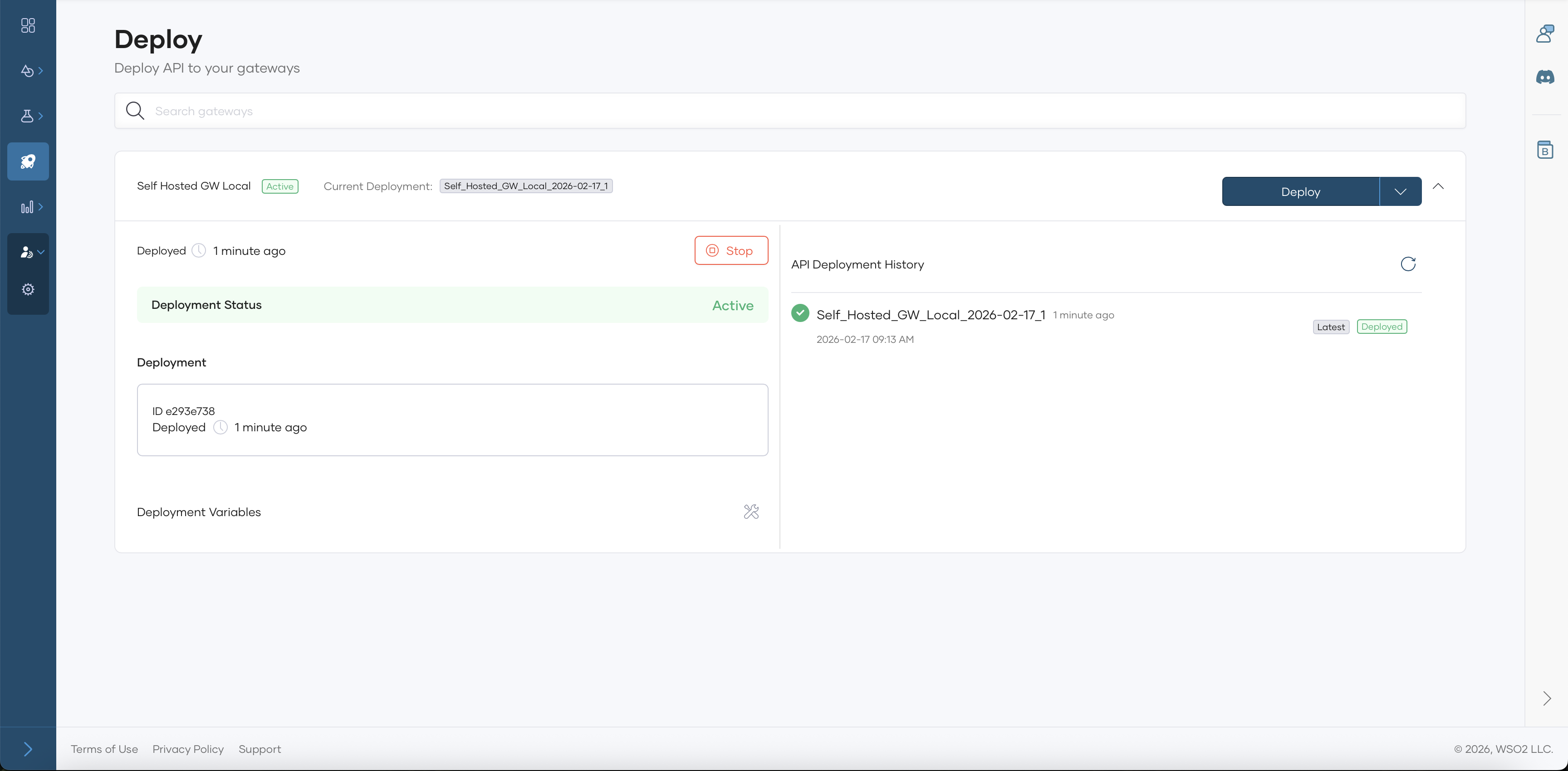Open the right panel B document icon

coord(1545,150)
